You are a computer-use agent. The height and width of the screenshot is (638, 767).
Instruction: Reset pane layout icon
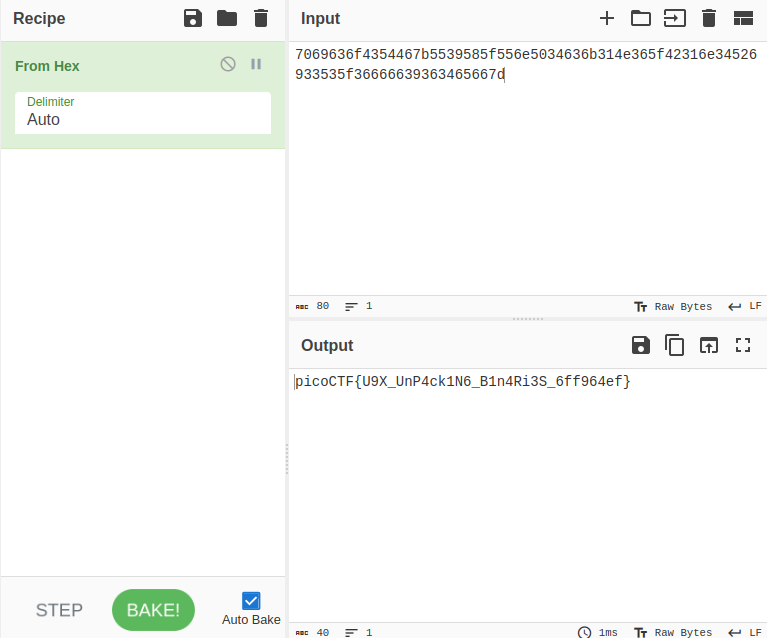click(x=743, y=18)
